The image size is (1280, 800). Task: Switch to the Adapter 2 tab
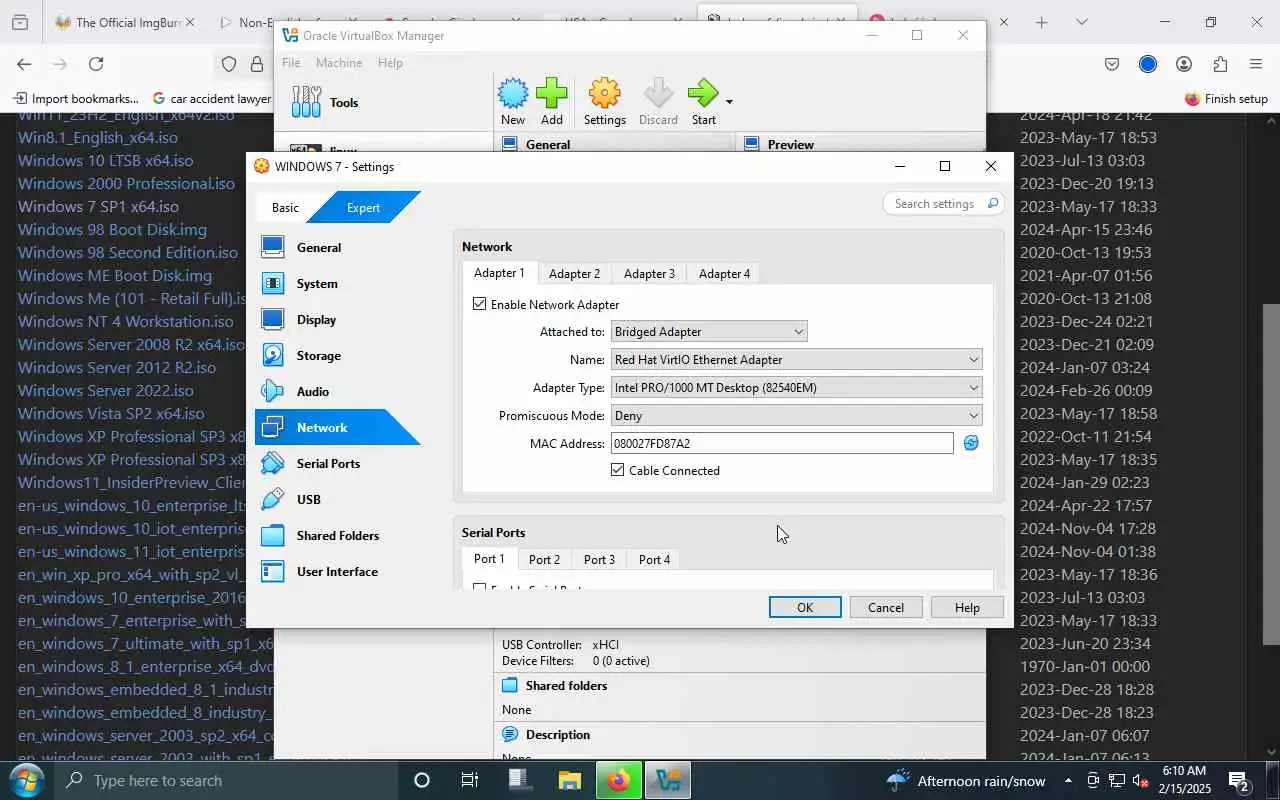(574, 274)
